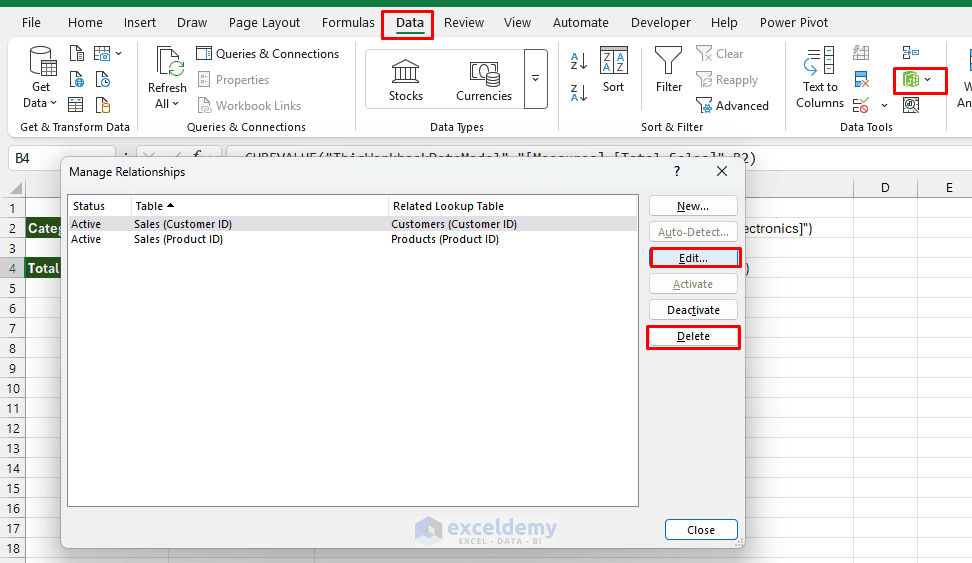Click the Data Validation icon
972x563 pixels.
click(861, 105)
